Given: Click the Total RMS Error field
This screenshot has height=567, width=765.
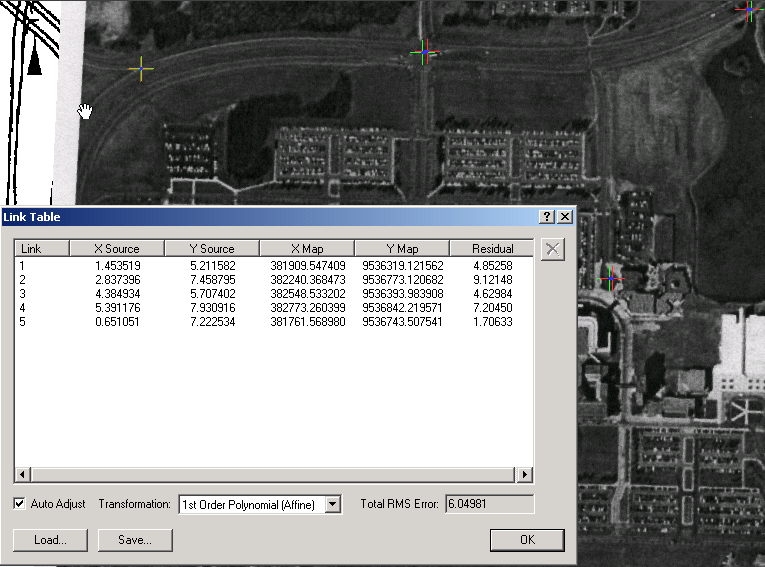Looking at the screenshot, I should tap(488, 504).
